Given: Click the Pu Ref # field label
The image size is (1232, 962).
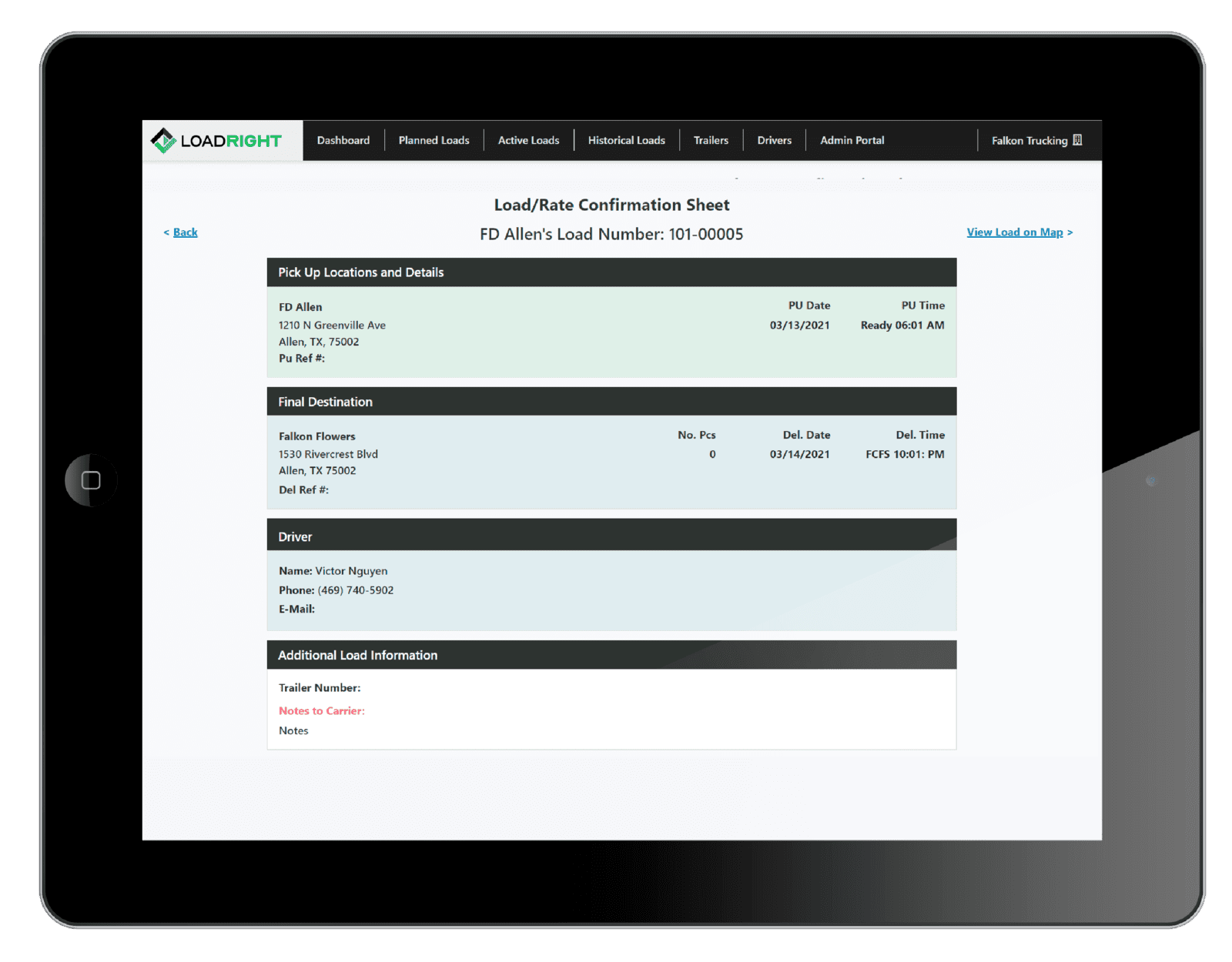Looking at the screenshot, I should point(301,359).
